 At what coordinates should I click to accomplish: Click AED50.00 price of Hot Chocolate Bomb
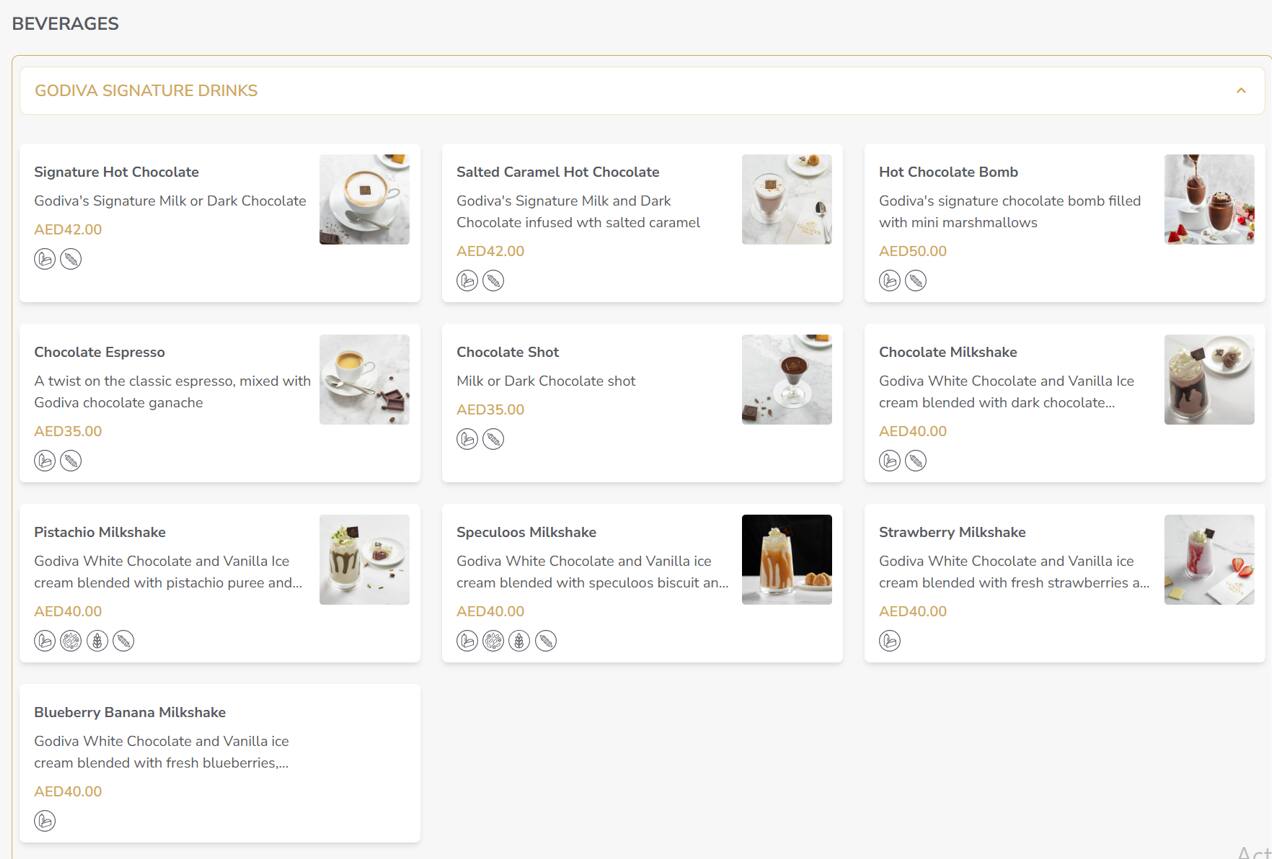click(x=912, y=251)
